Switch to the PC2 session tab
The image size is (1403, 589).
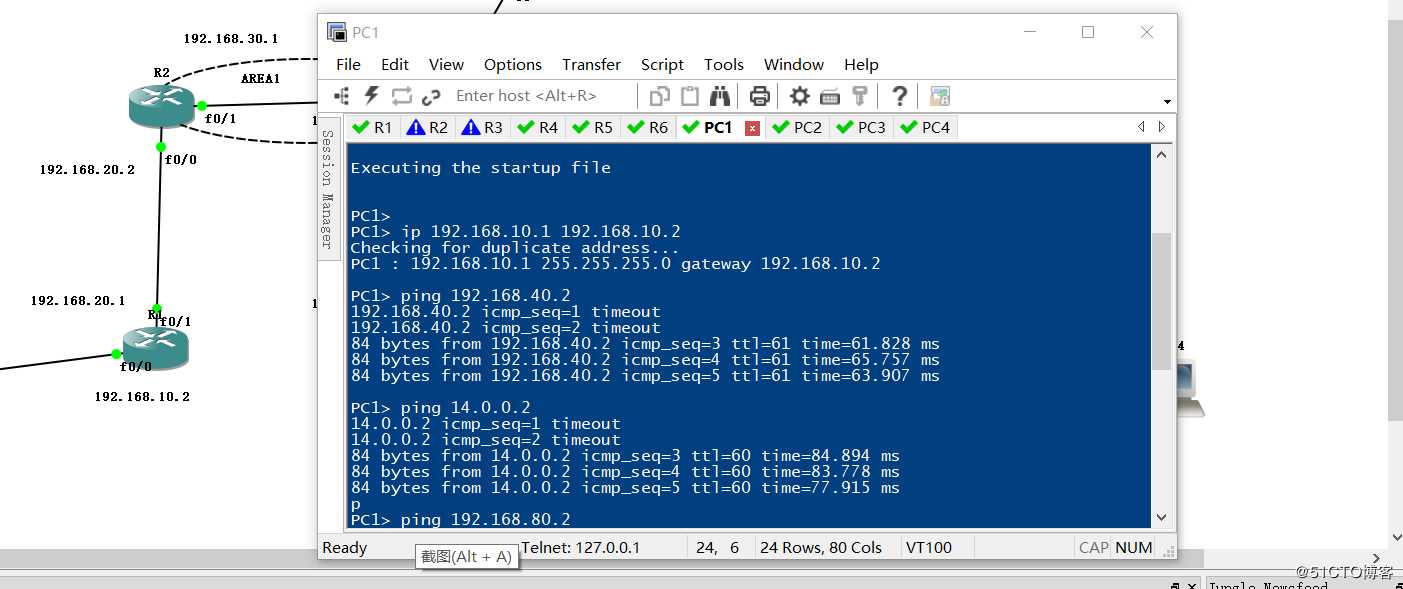pyautogui.click(x=798, y=127)
